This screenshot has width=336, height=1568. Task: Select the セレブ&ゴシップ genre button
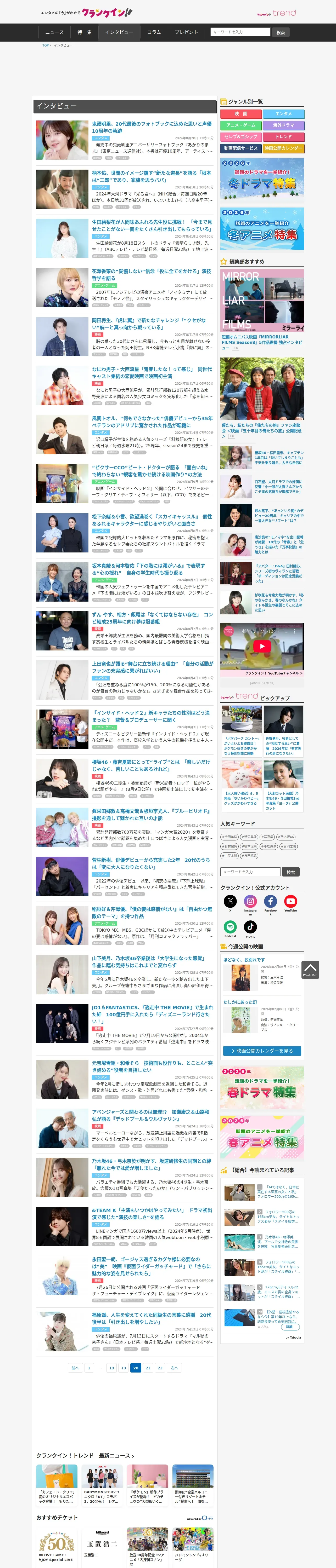click(240, 137)
